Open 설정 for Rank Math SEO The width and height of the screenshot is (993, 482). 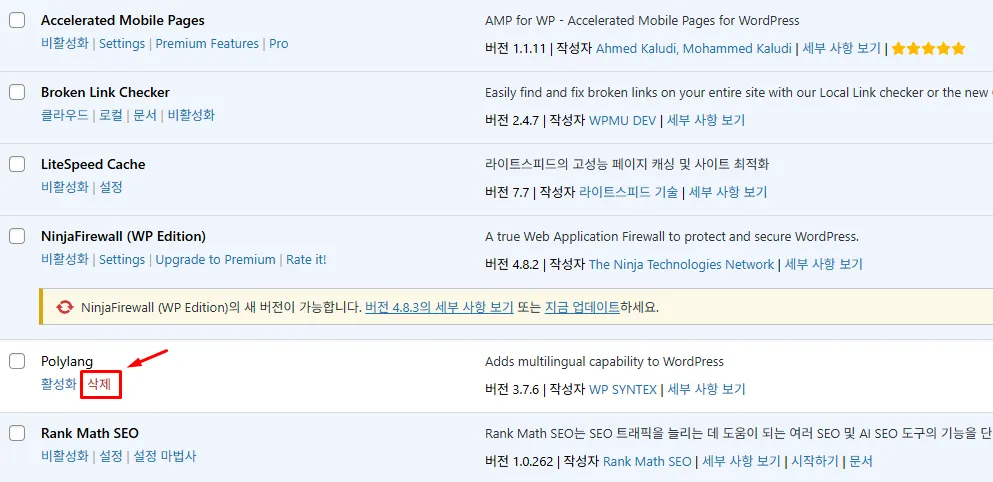[111, 457]
